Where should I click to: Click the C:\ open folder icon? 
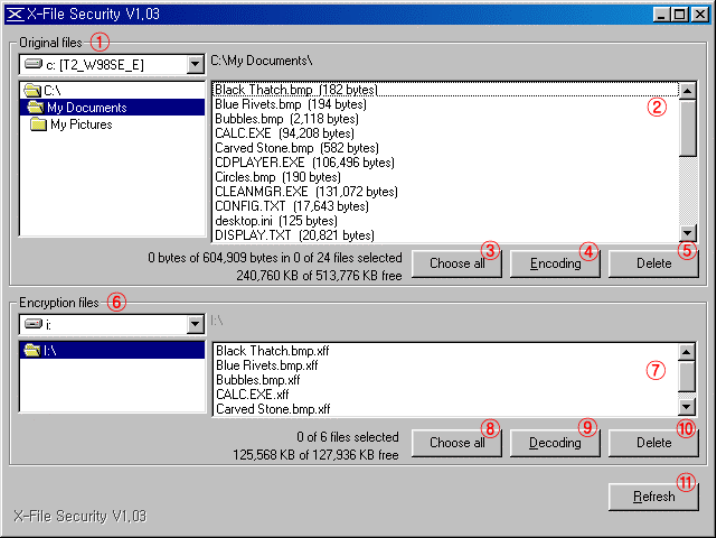32,90
